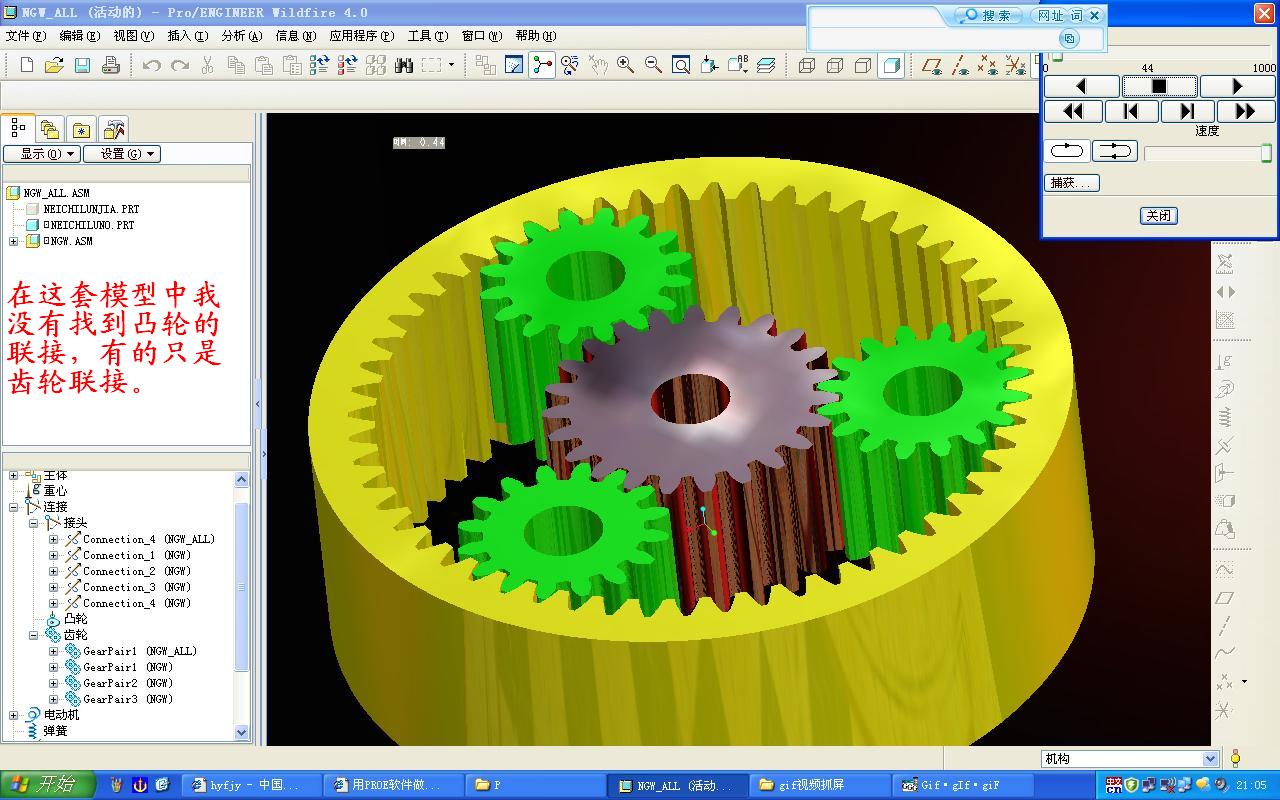
Task: Regenerate the model from toolbar
Action: point(320,65)
